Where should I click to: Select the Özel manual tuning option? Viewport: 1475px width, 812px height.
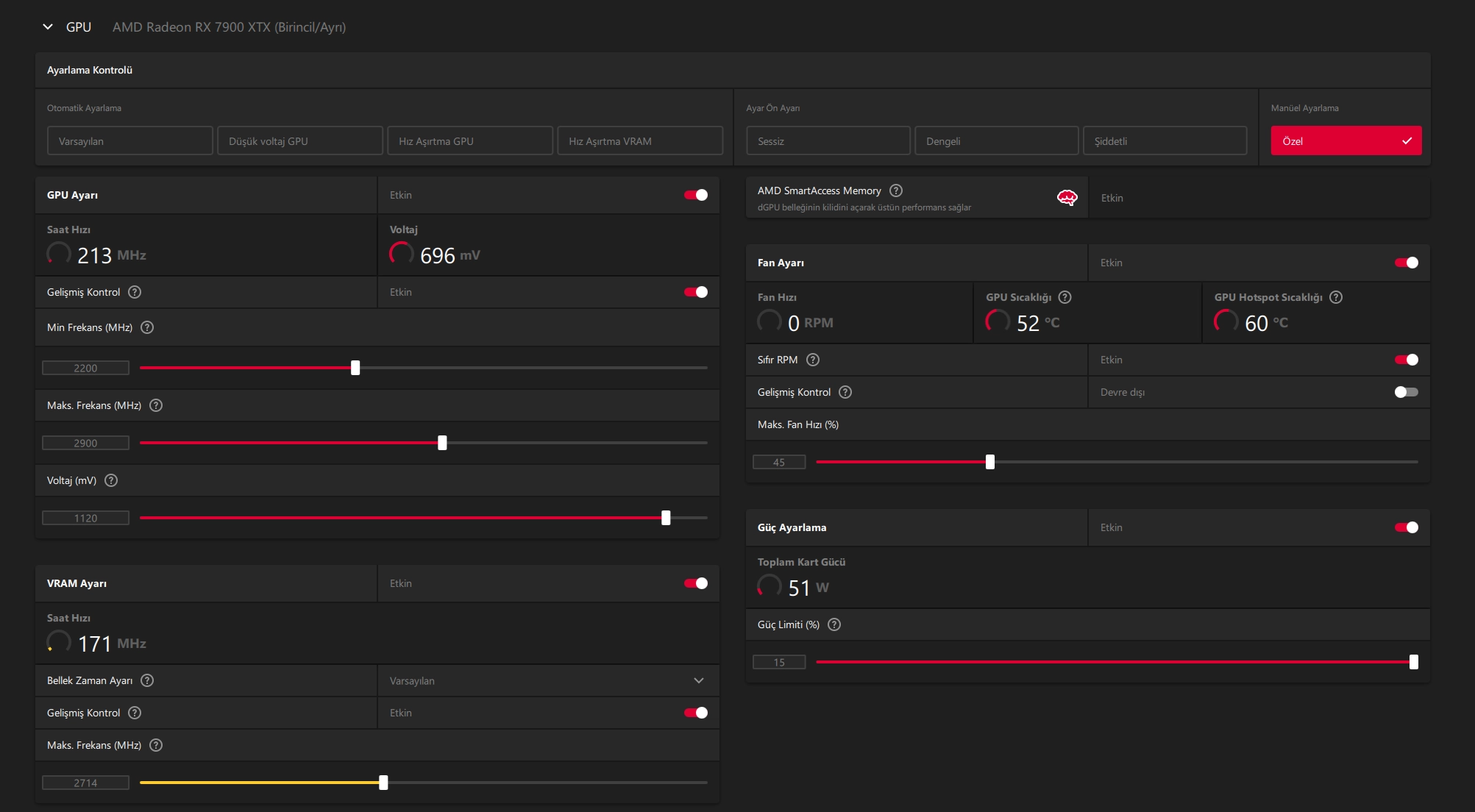point(1346,140)
